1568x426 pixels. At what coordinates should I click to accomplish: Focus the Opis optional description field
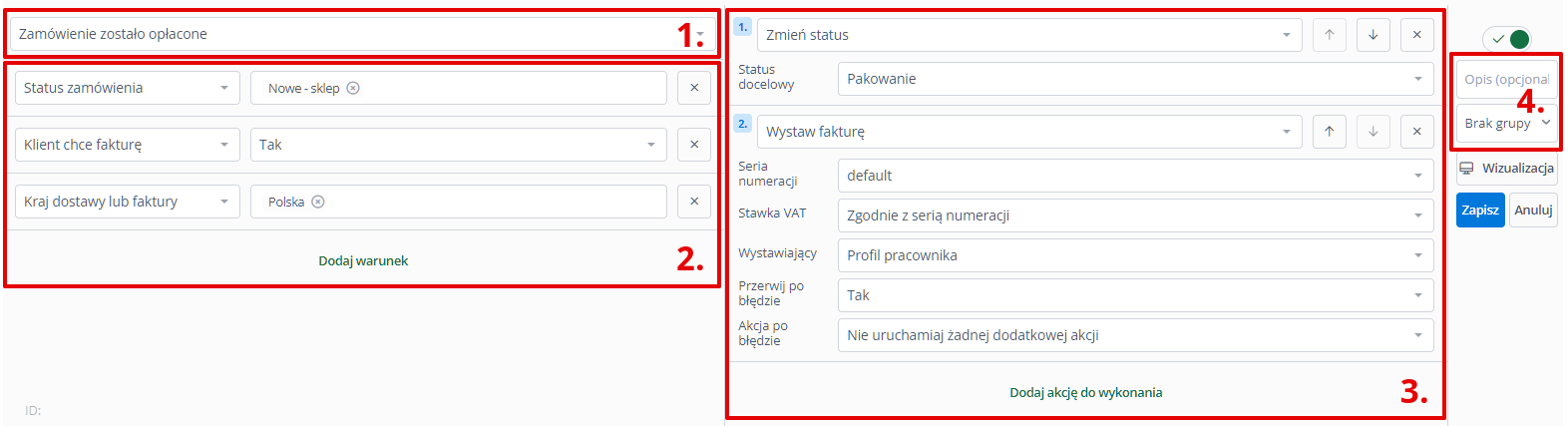click(x=1506, y=80)
